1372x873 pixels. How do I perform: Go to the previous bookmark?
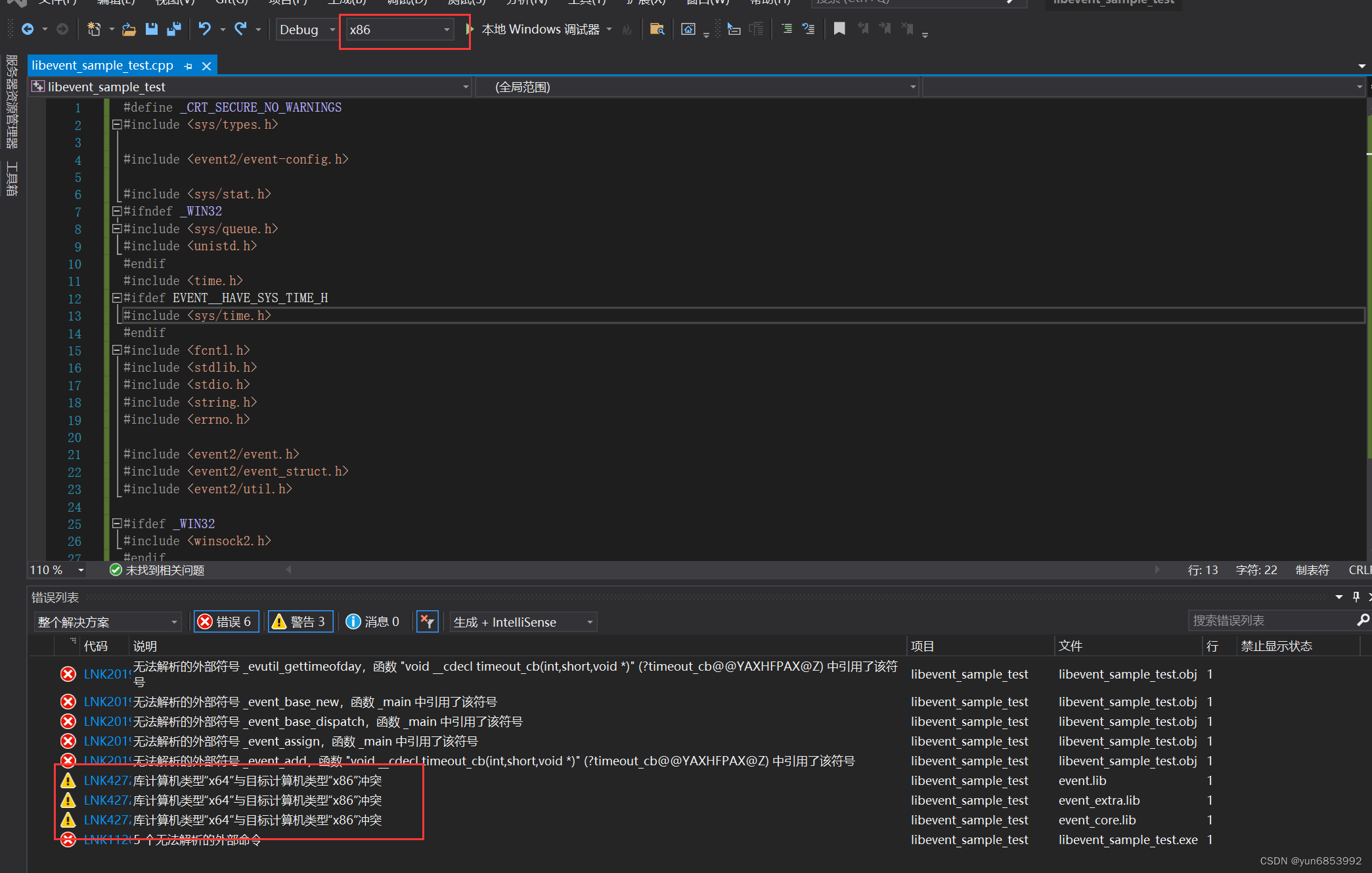[x=863, y=29]
